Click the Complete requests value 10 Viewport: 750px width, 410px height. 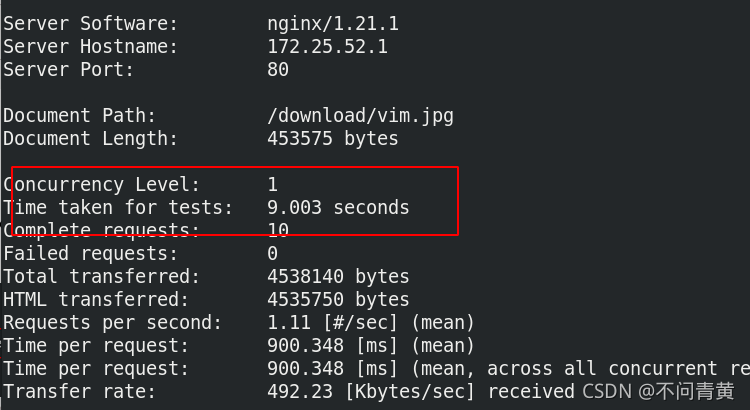point(278,231)
